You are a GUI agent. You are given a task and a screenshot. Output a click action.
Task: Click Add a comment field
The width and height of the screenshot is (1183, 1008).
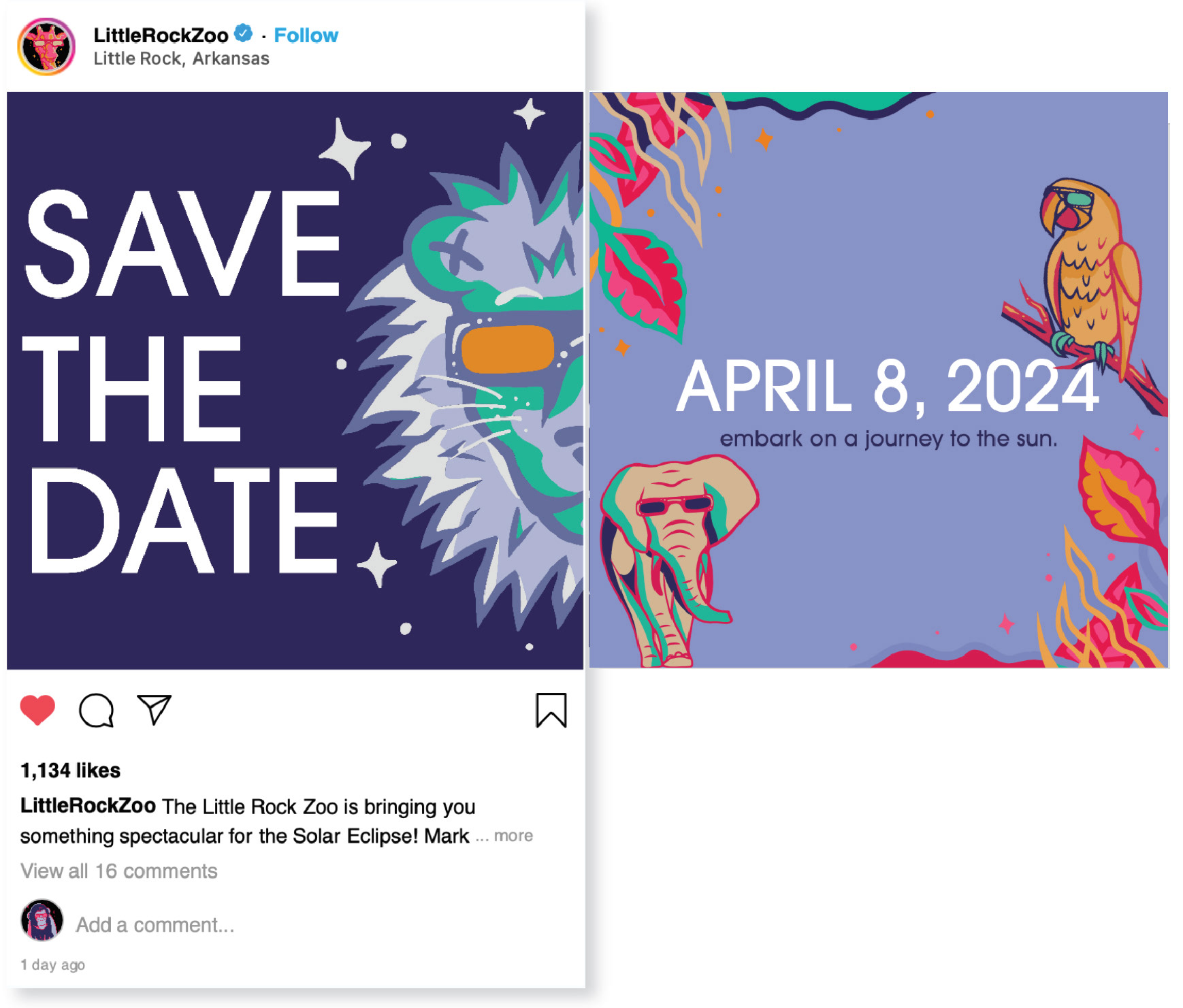tap(155, 924)
